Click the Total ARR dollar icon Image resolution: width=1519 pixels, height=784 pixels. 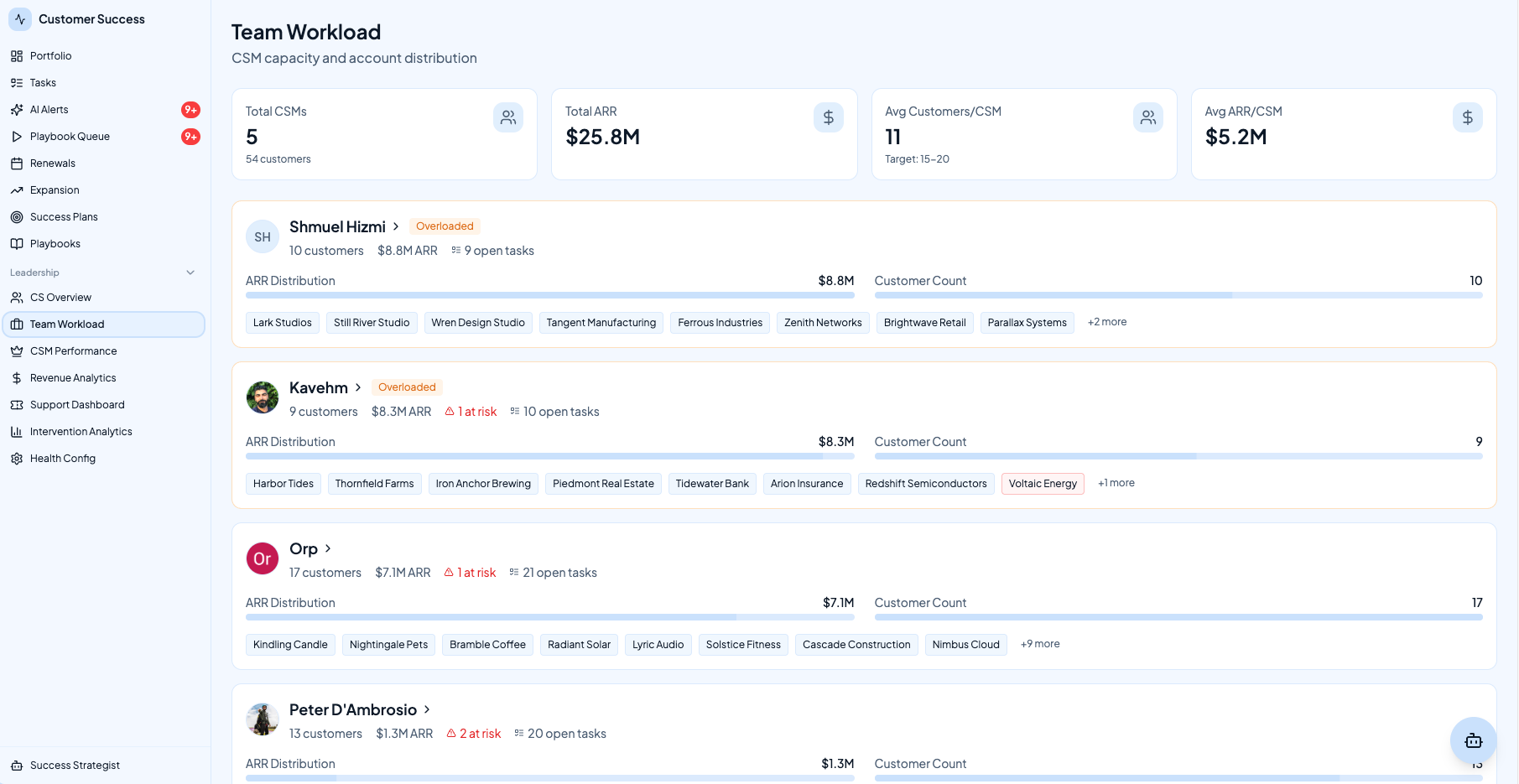coord(829,117)
